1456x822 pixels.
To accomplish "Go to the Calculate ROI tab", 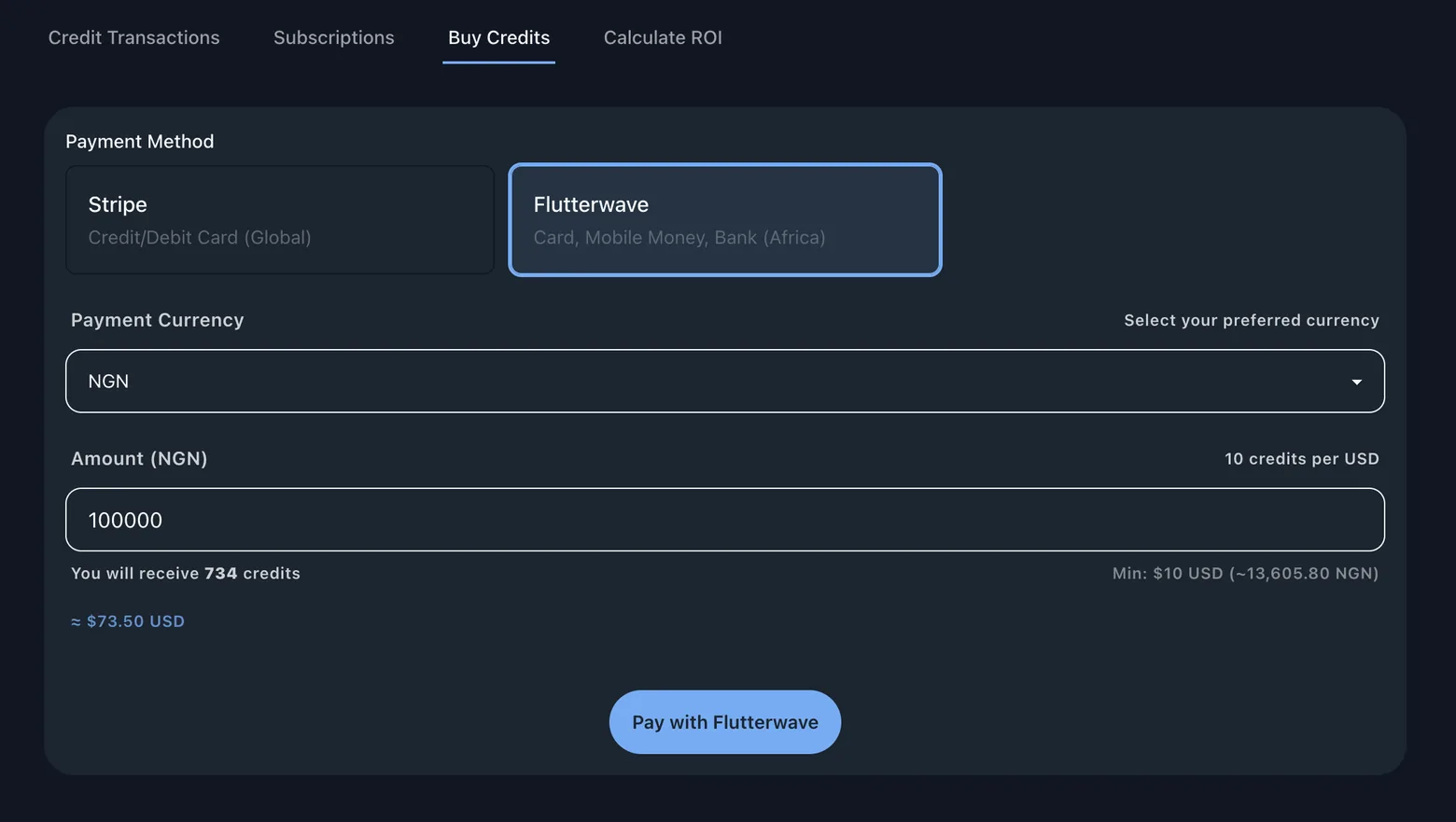I will (663, 37).
